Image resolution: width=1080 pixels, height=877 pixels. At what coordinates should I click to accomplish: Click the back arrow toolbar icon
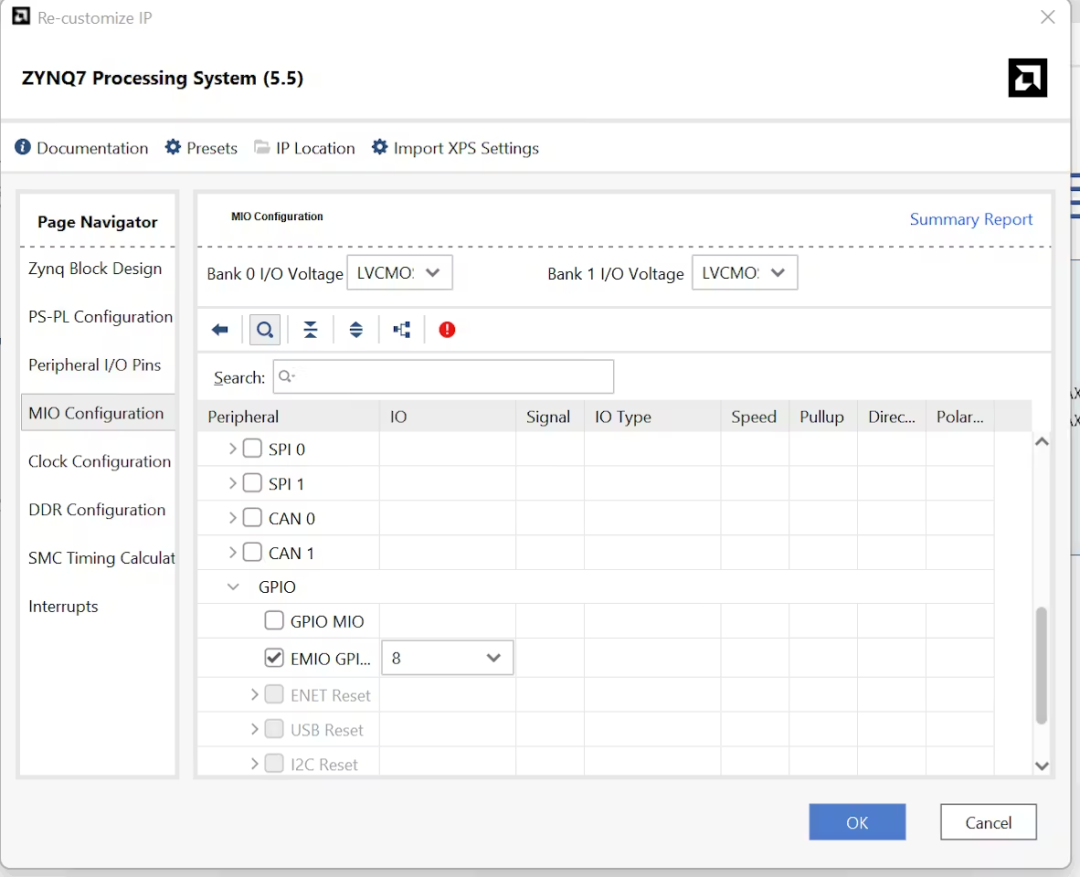(x=220, y=330)
